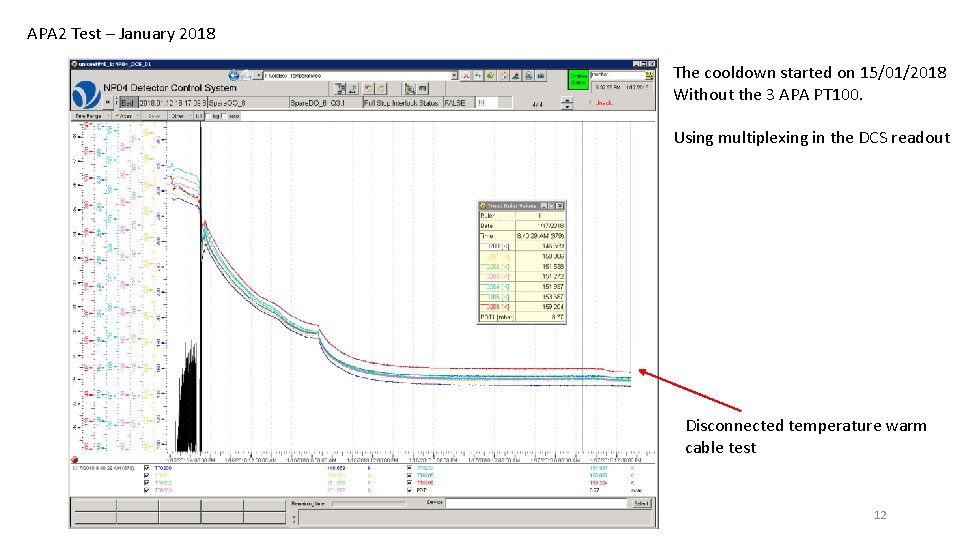Click the device tree toolbar icon
The image size is (960, 540).
click(341, 89)
